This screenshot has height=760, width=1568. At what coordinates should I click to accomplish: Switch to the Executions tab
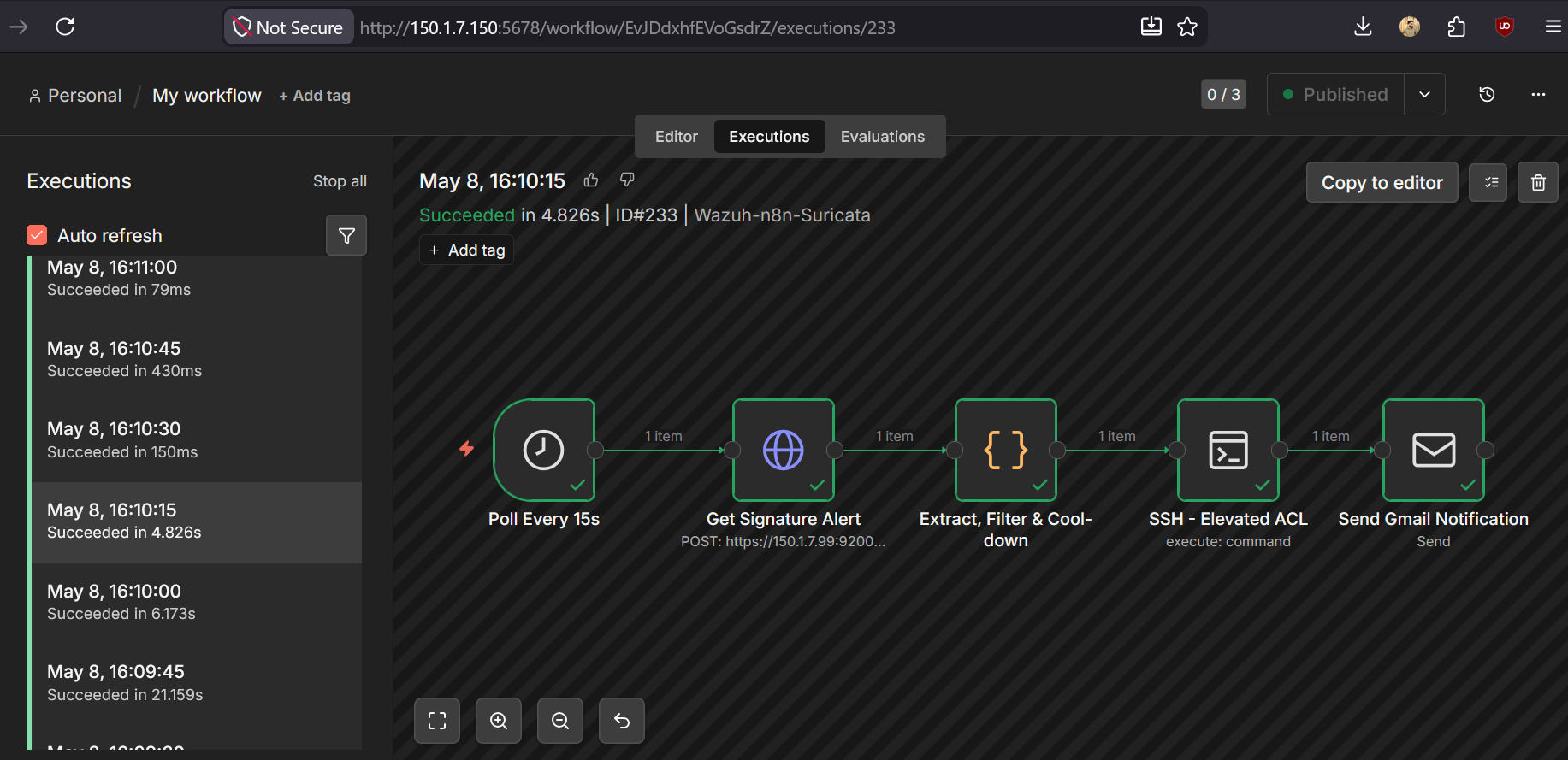769,137
